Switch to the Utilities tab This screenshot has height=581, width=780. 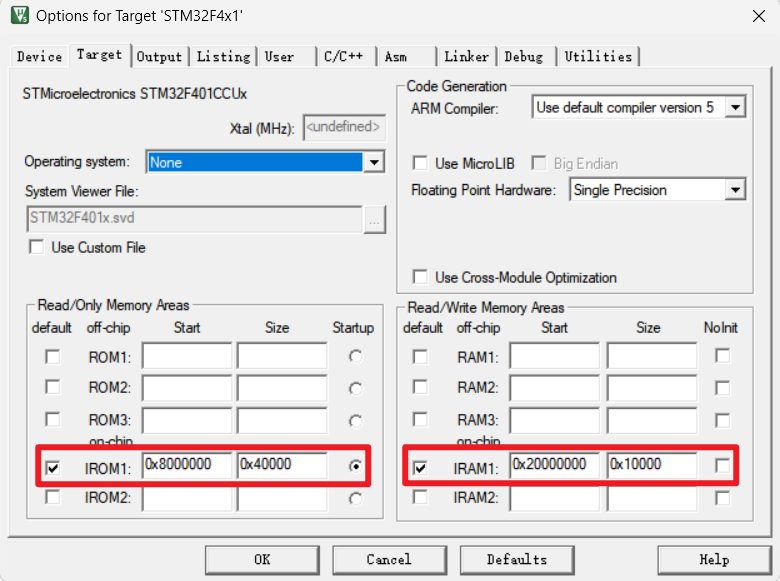(x=598, y=56)
